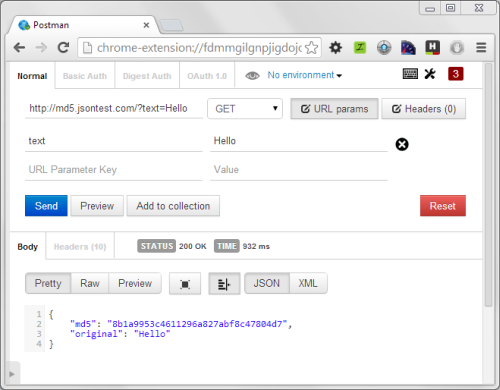Switch to the OAuth 1.0 tab
Screen dimensions: 500x390
[207, 76]
